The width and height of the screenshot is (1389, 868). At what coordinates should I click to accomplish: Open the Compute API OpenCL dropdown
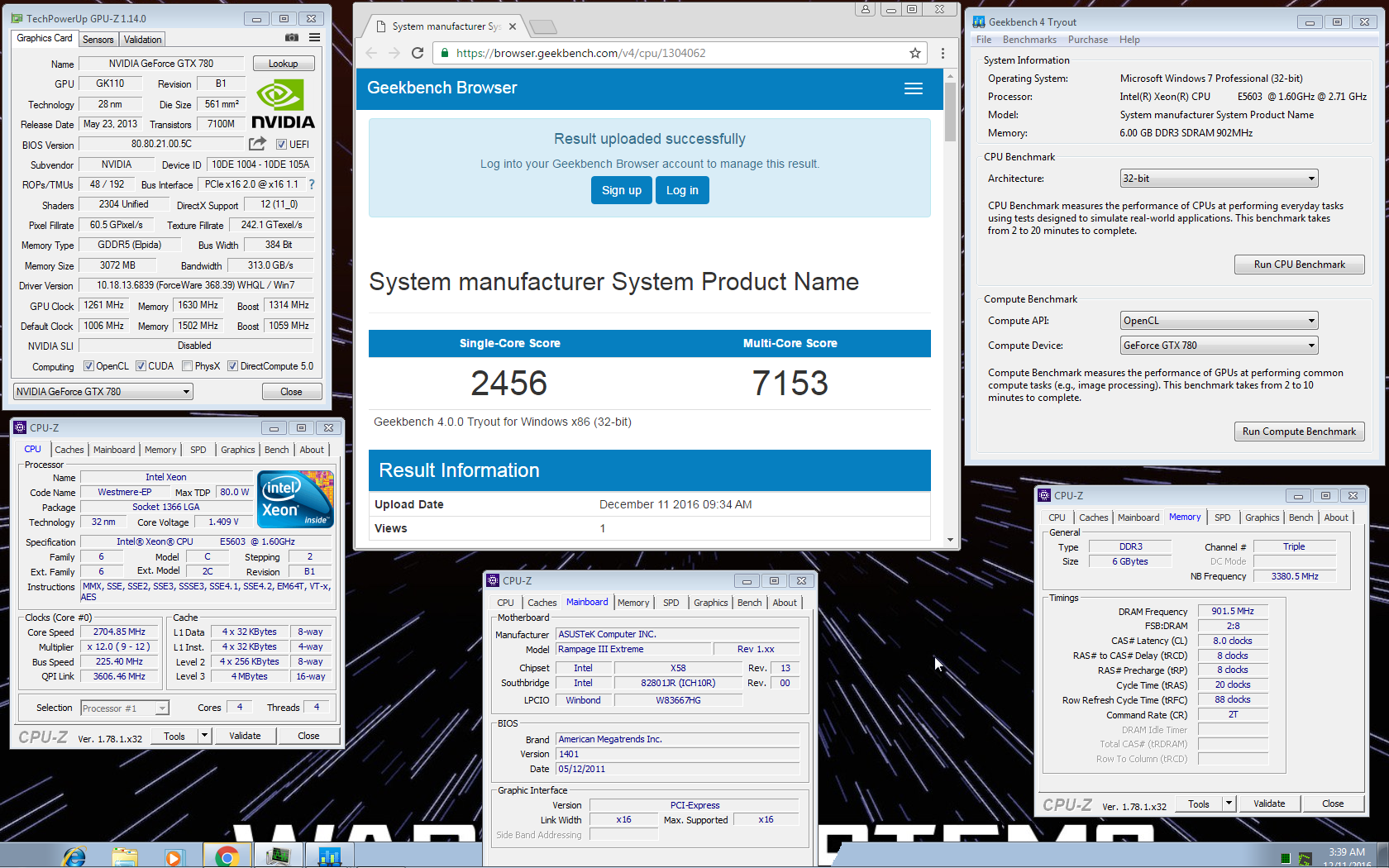click(x=1220, y=321)
